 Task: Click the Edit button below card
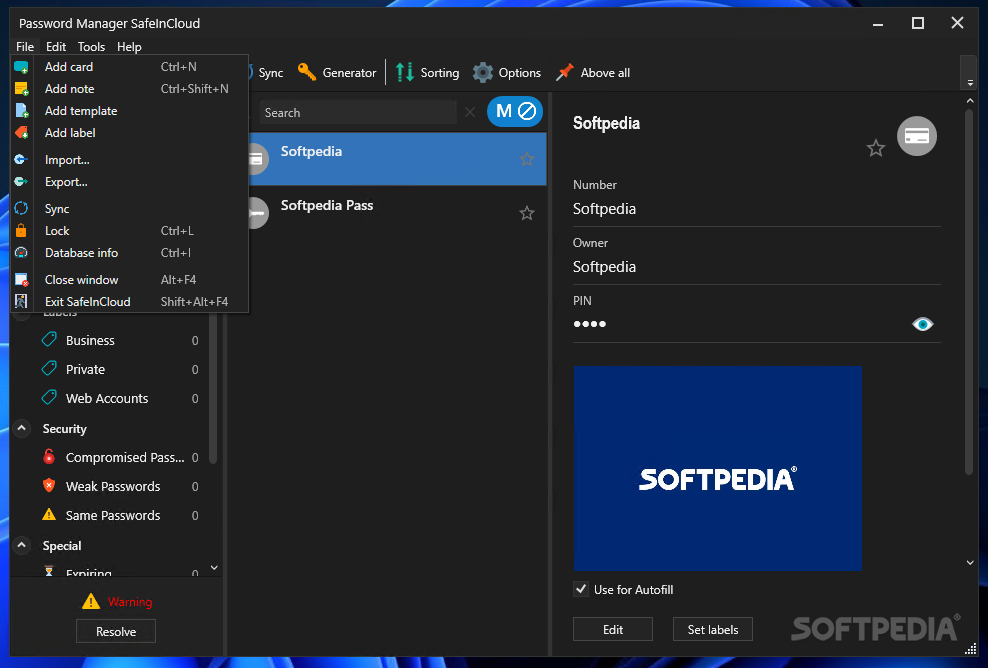click(x=612, y=630)
